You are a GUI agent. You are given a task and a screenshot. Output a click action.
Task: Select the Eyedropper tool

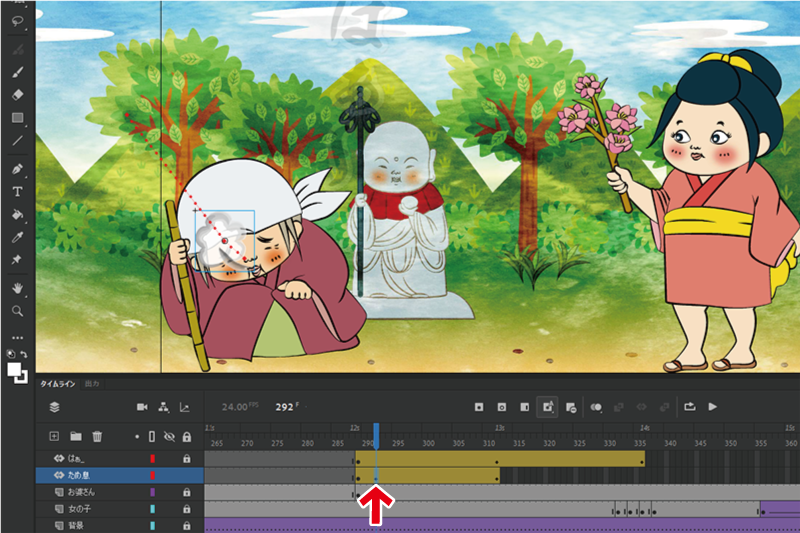click(x=17, y=237)
